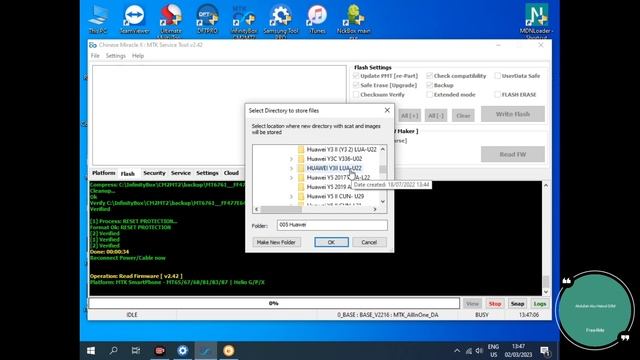Toggle Check compatibility checkbox
640x360 pixels.
pos(429,76)
